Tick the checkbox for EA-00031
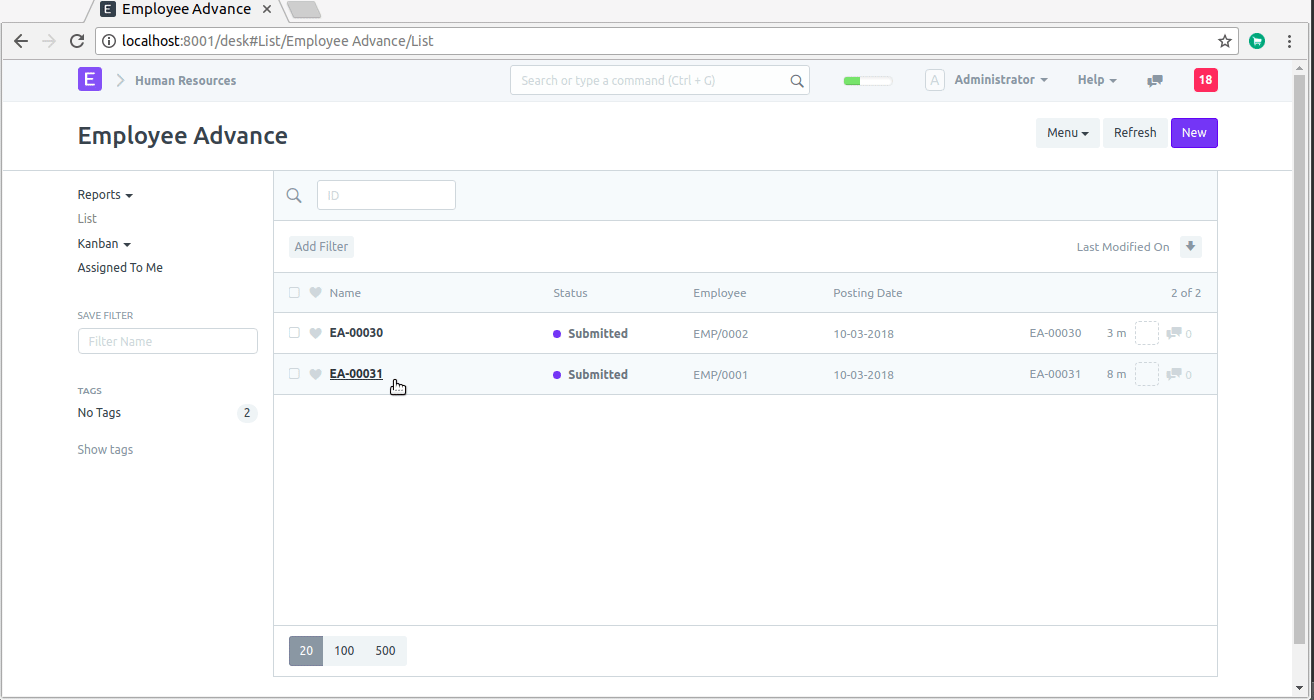The width and height of the screenshot is (1314, 700). 294,374
